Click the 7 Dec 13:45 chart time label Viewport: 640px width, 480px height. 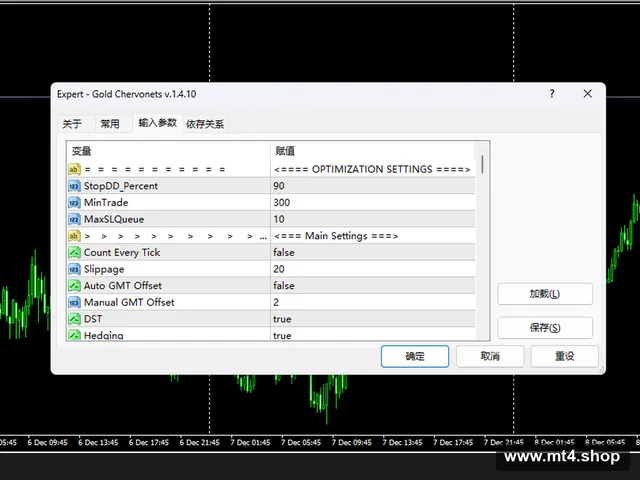[402, 442]
